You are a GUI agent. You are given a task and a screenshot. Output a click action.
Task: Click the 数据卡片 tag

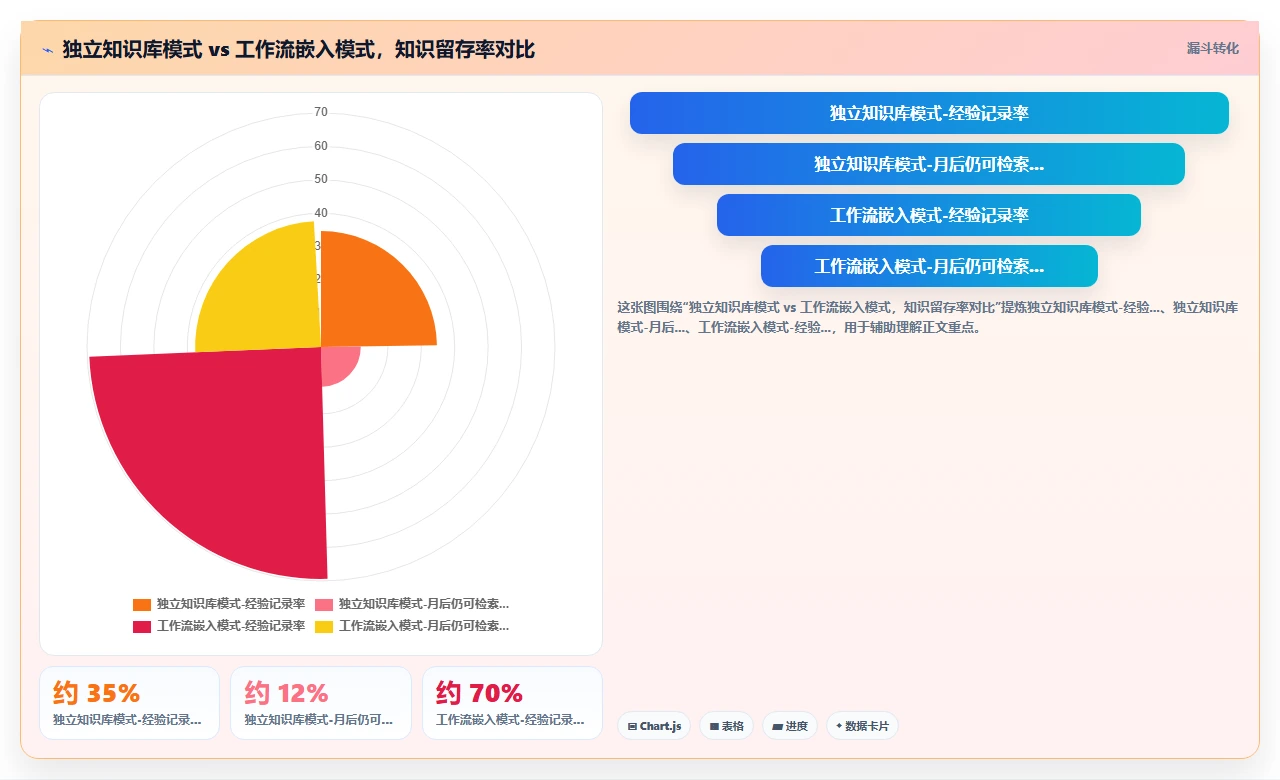coord(862,726)
